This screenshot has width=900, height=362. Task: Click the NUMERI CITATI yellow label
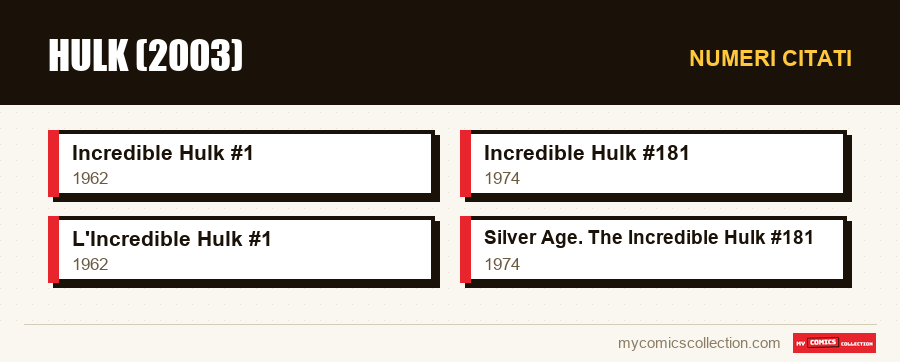click(x=770, y=59)
